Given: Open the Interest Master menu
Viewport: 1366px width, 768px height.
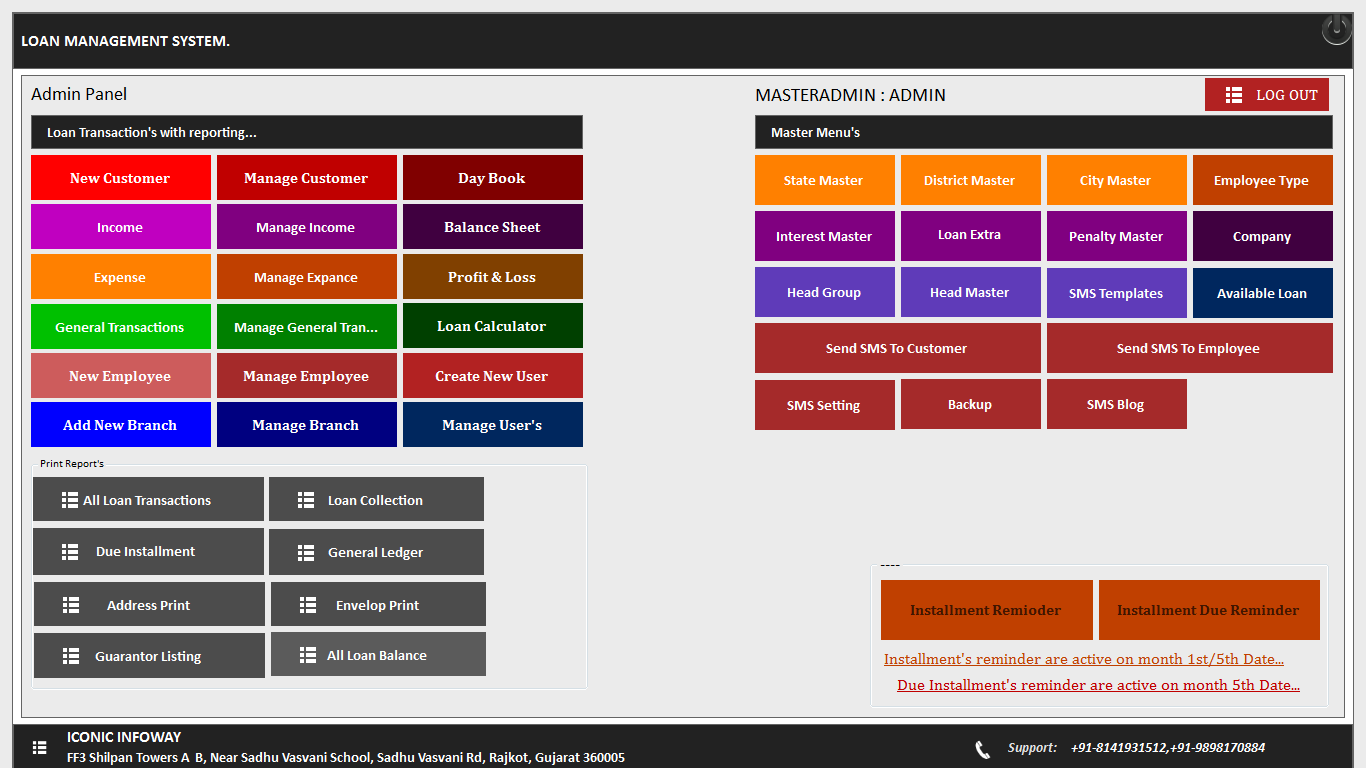Looking at the screenshot, I should (x=824, y=236).
